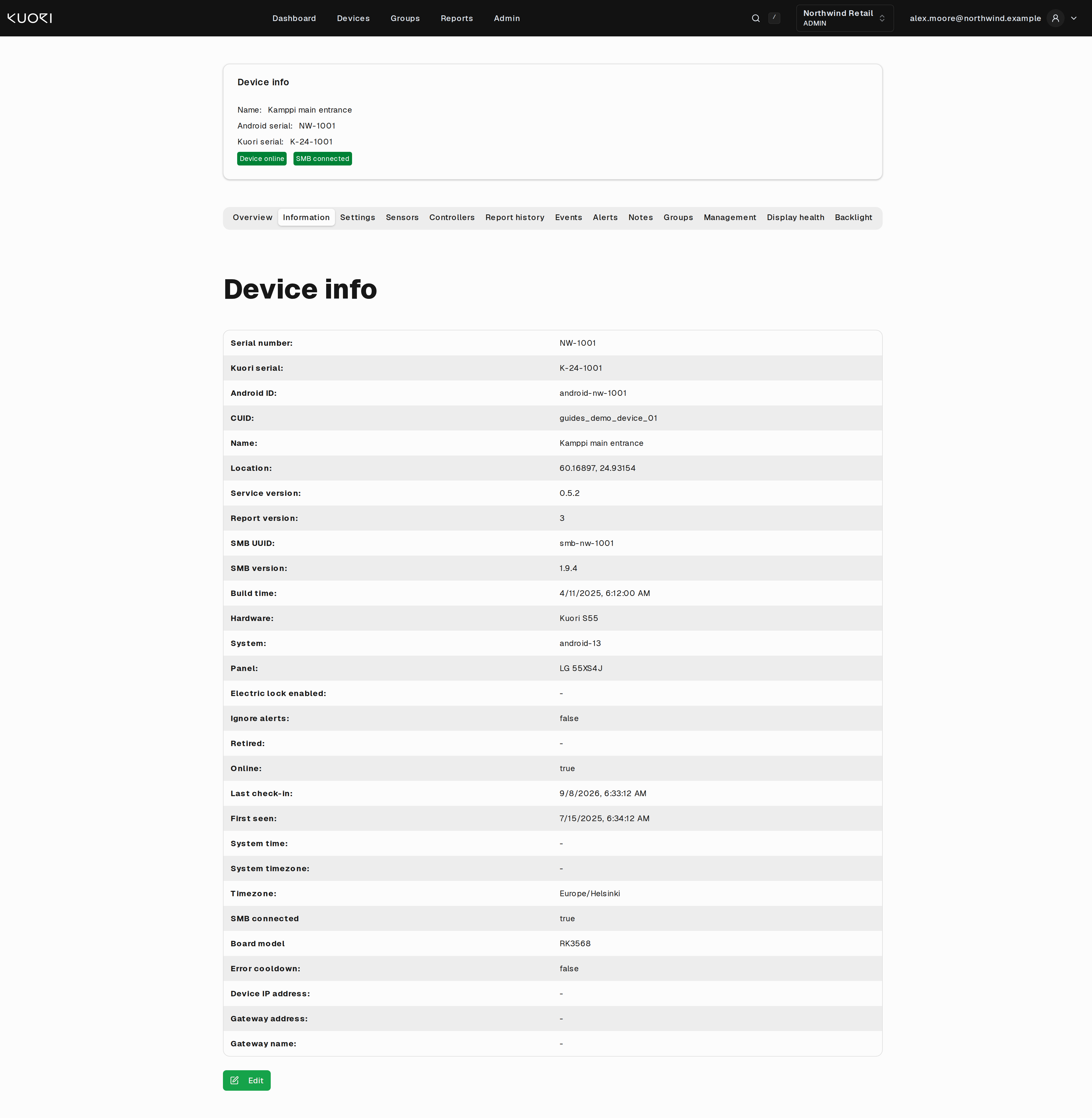Image resolution: width=1092 pixels, height=1118 pixels.
Task: Click the Build time value
Action: point(605,593)
